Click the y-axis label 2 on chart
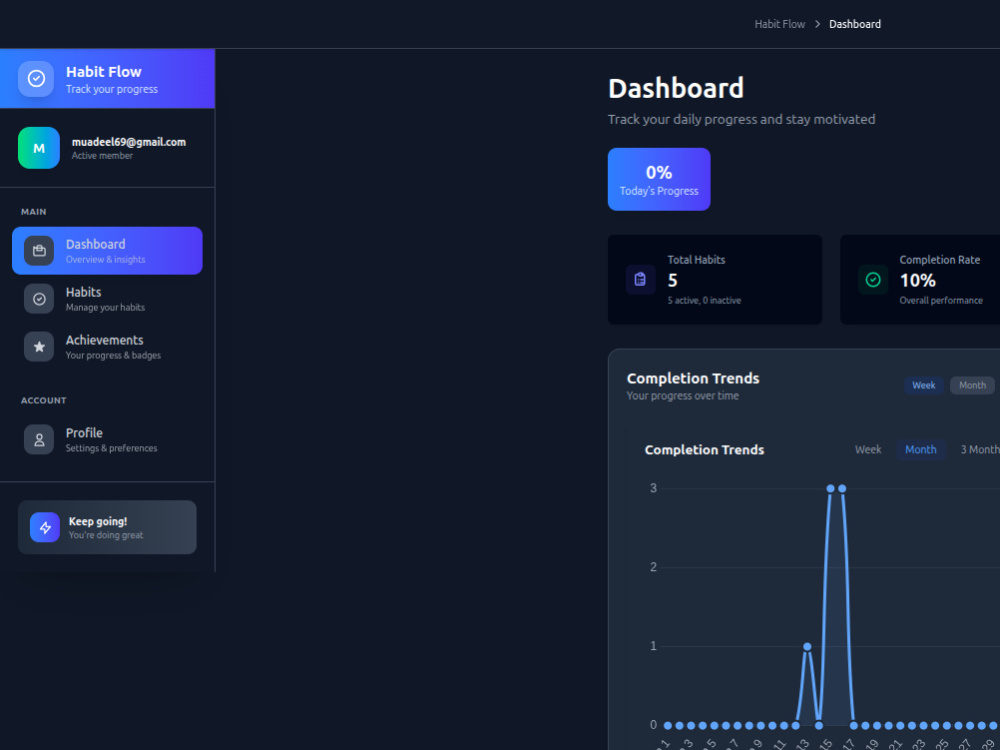Screen dimensions: 1000x750 point(653,567)
